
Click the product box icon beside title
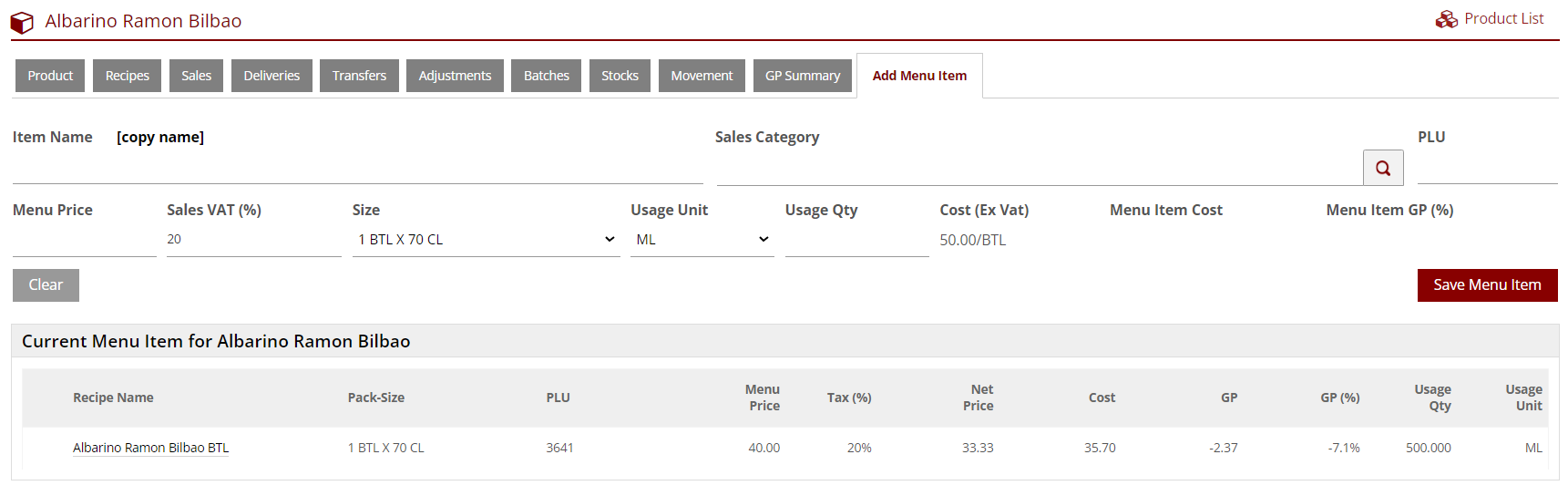23,22
